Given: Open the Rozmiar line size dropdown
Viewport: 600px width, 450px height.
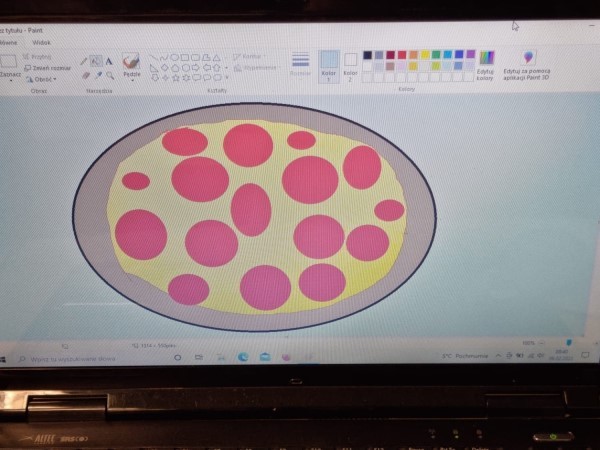Looking at the screenshot, I should click(x=300, y=64).
